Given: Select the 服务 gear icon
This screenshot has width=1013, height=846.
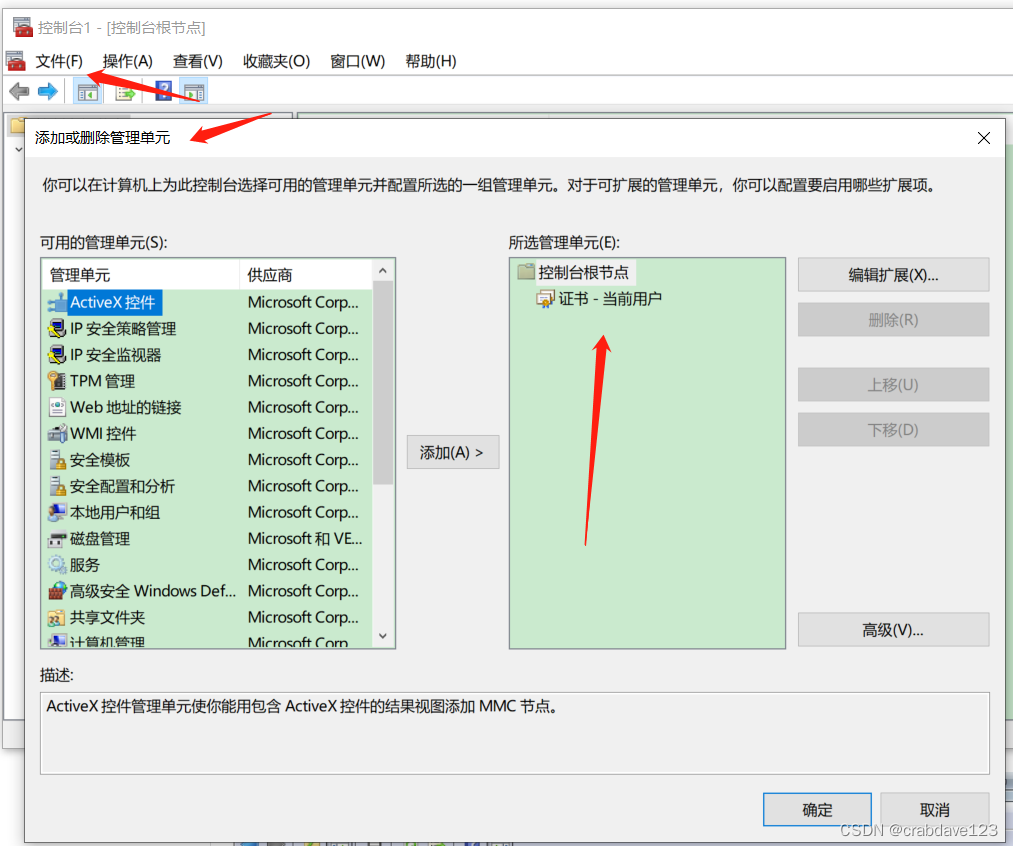Looking at the screenshot, I should point(57,565).
